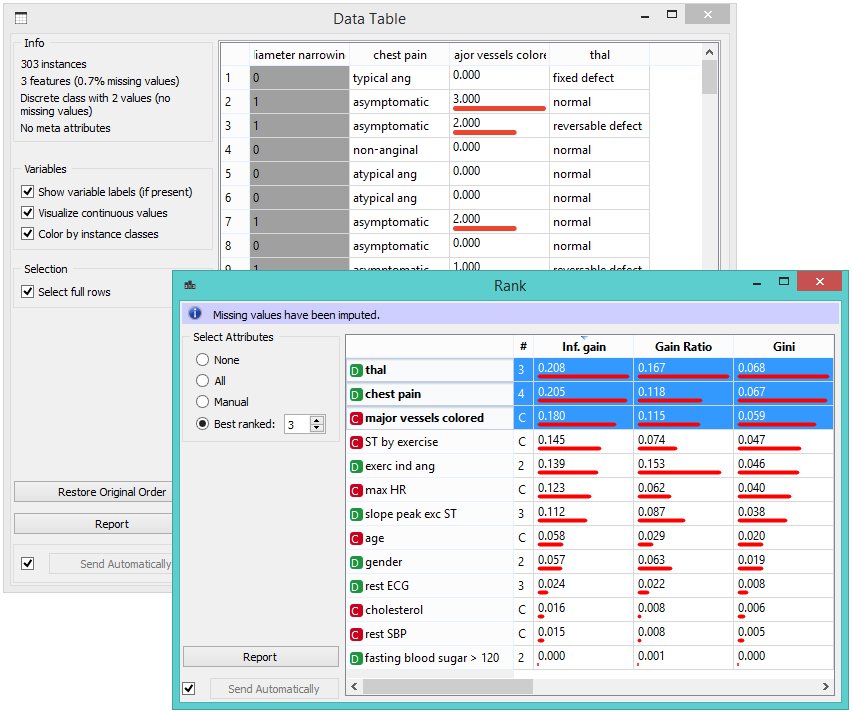Choose Manual attribute selection

(200, 402)
